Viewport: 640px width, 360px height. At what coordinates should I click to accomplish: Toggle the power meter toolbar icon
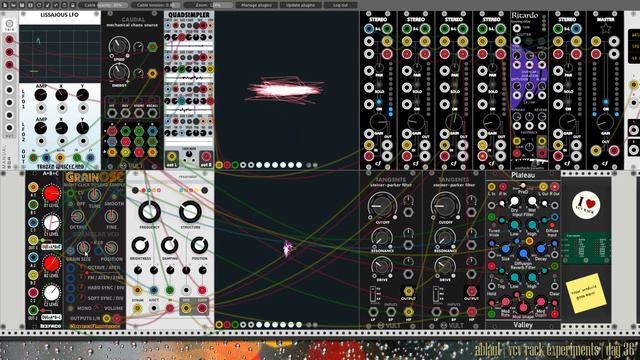pyautogui.click(x=64, y=5)
